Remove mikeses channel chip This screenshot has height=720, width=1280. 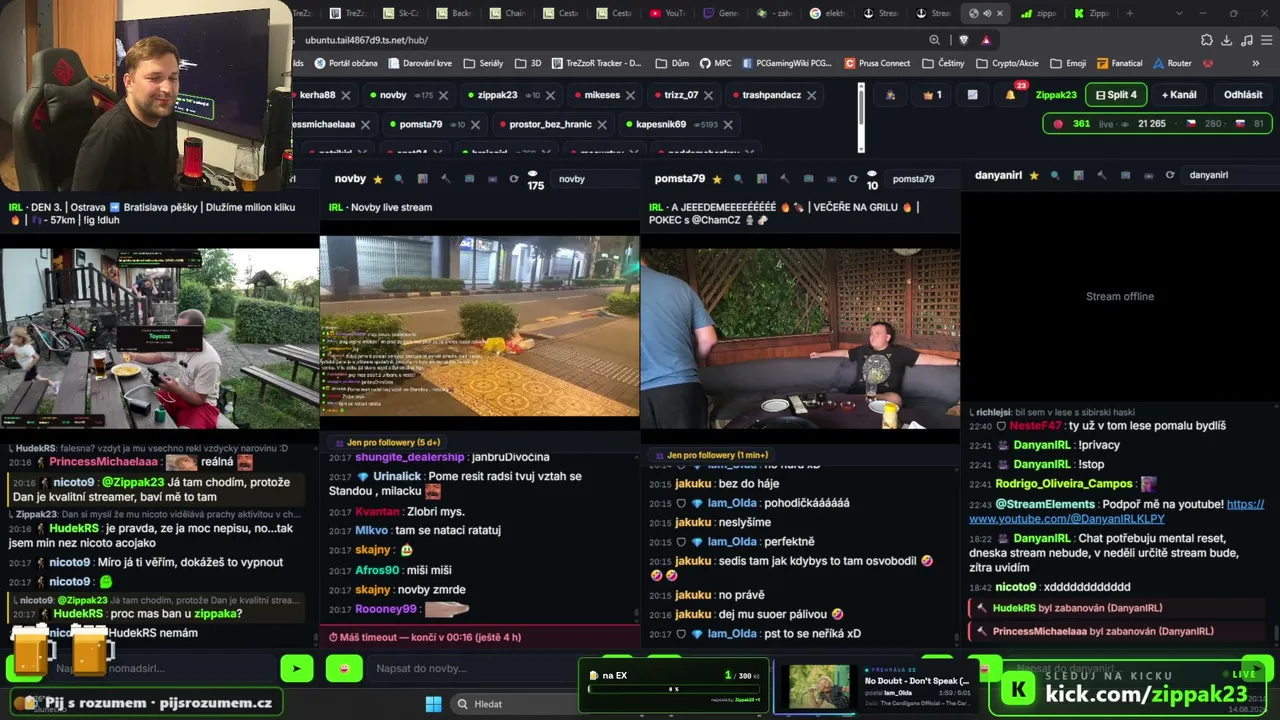630,95
